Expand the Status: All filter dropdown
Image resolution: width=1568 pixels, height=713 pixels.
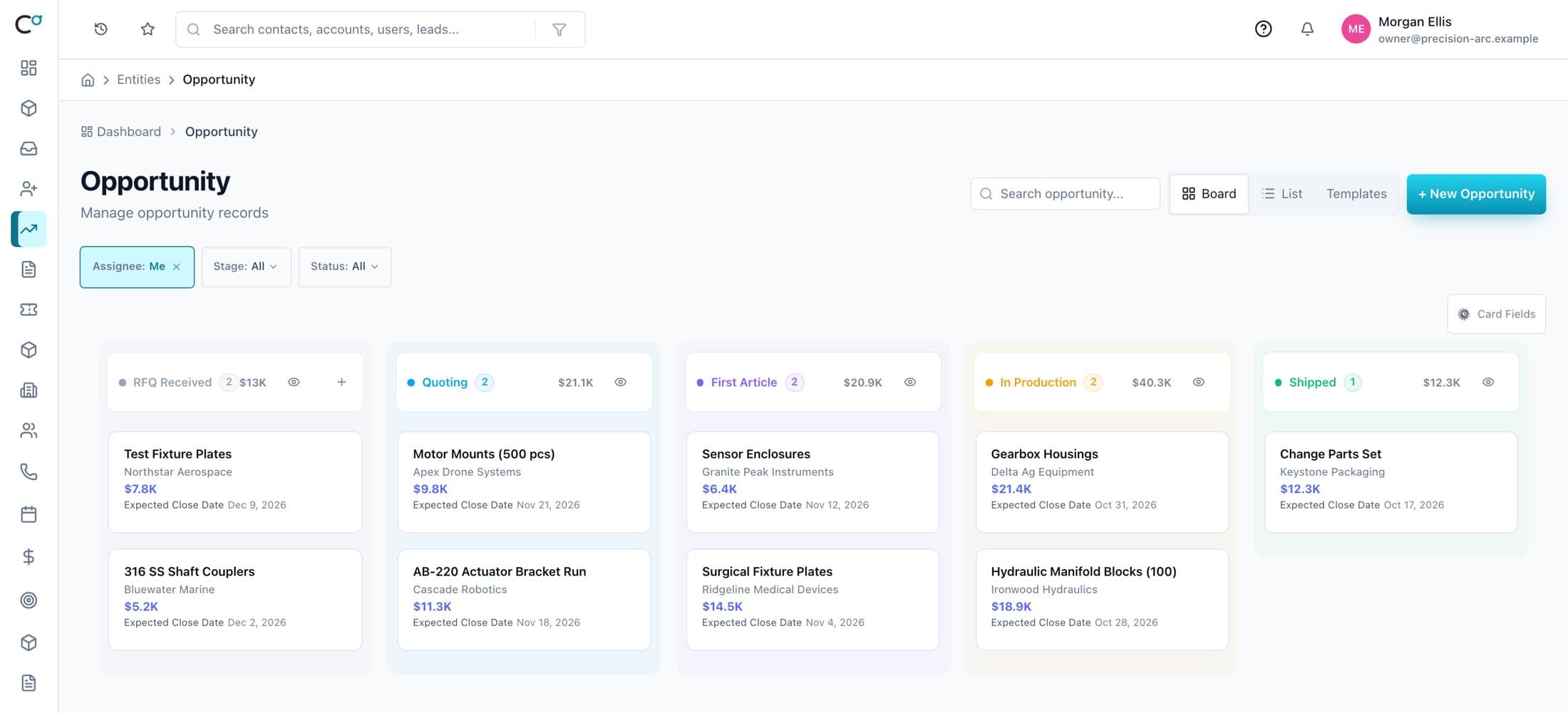click(x=345, y=267)
